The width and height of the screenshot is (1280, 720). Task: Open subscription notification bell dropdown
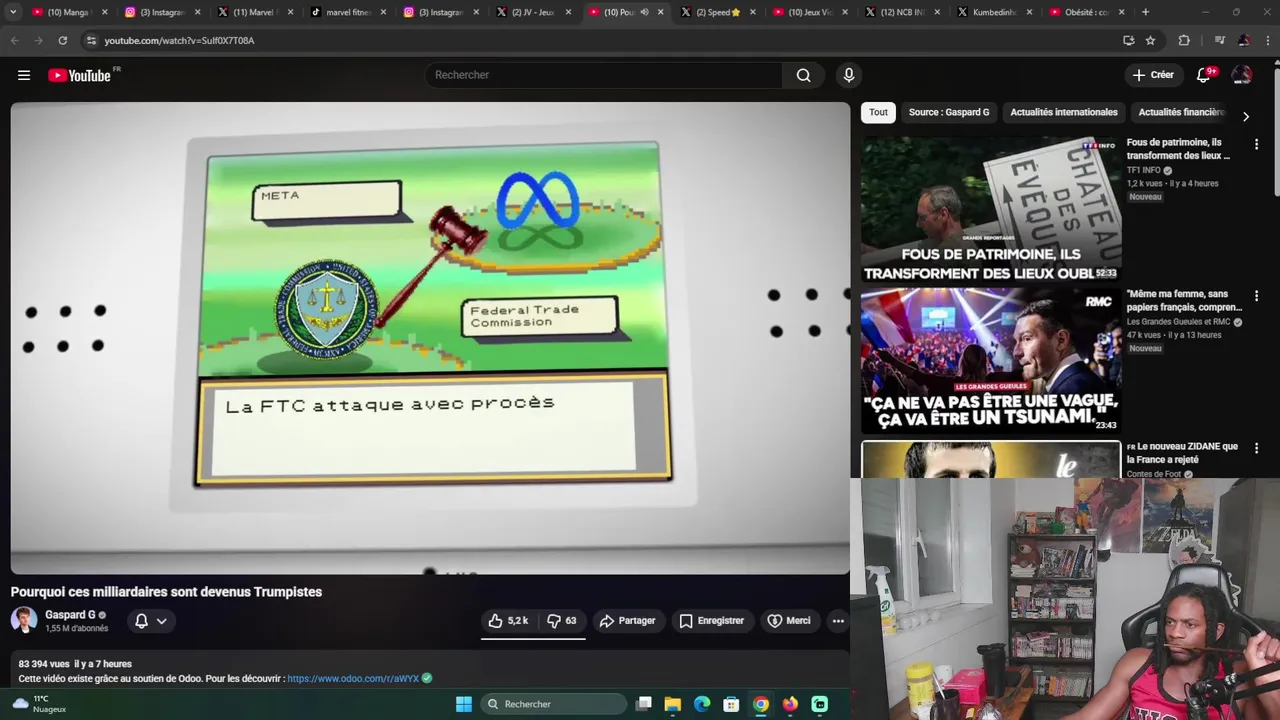150,621
